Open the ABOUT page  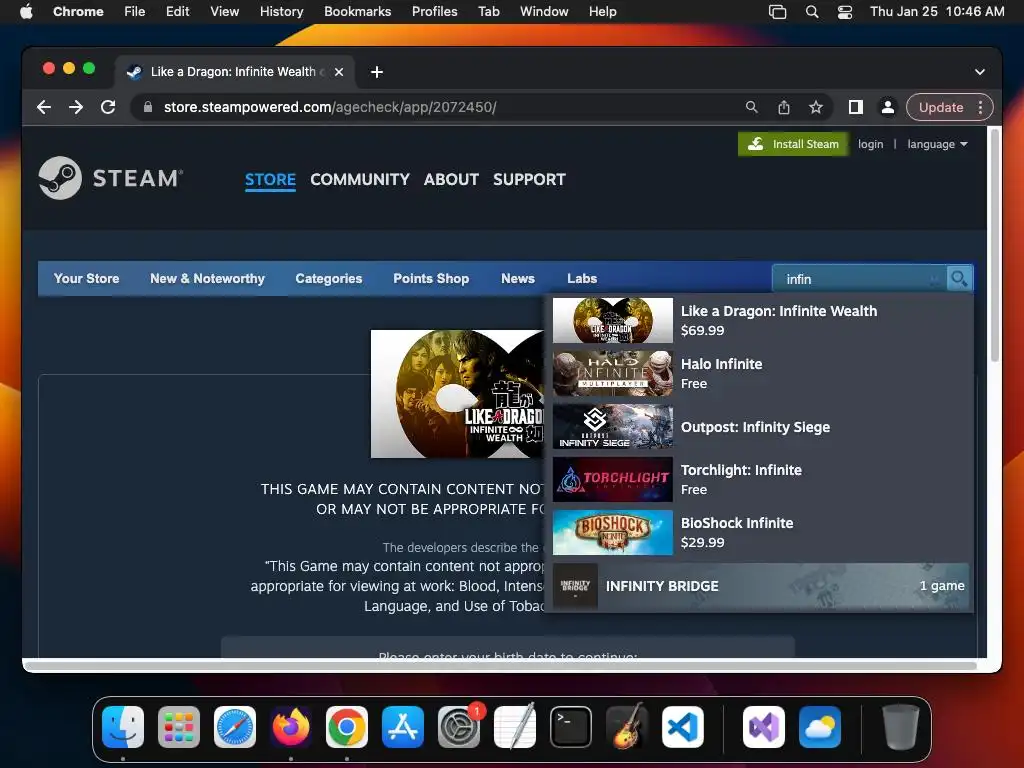click(451, 180)
